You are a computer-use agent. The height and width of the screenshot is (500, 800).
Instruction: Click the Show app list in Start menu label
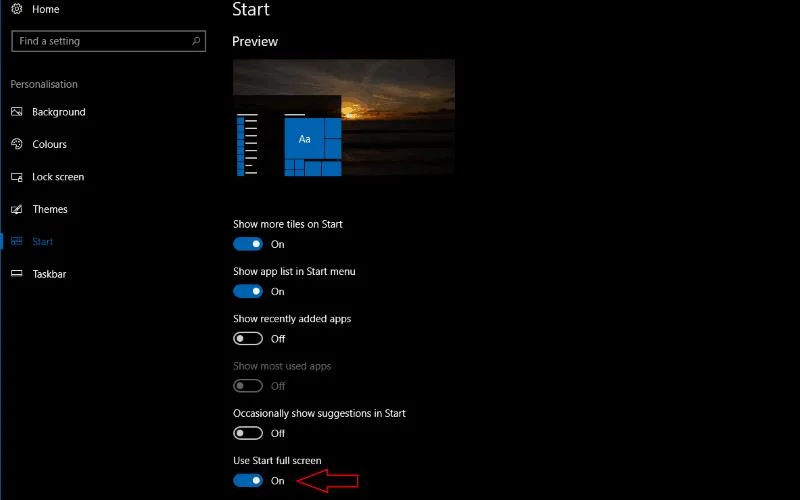coord(294,271)
